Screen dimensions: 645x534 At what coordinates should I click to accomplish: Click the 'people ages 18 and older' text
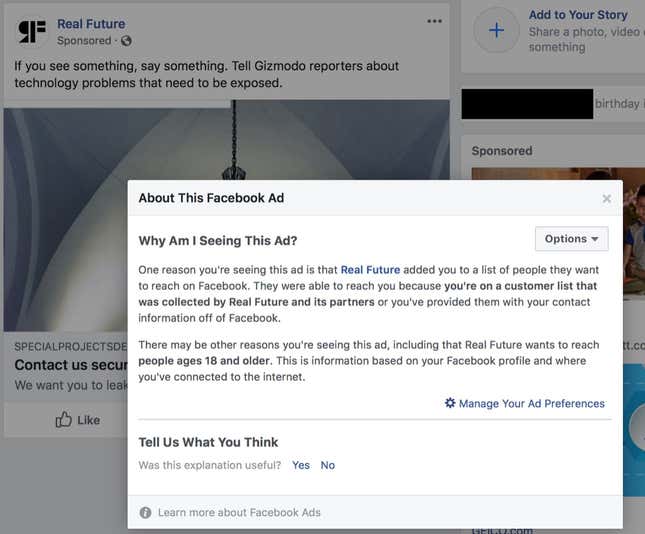pyautogui.click(x=204, y=361)
